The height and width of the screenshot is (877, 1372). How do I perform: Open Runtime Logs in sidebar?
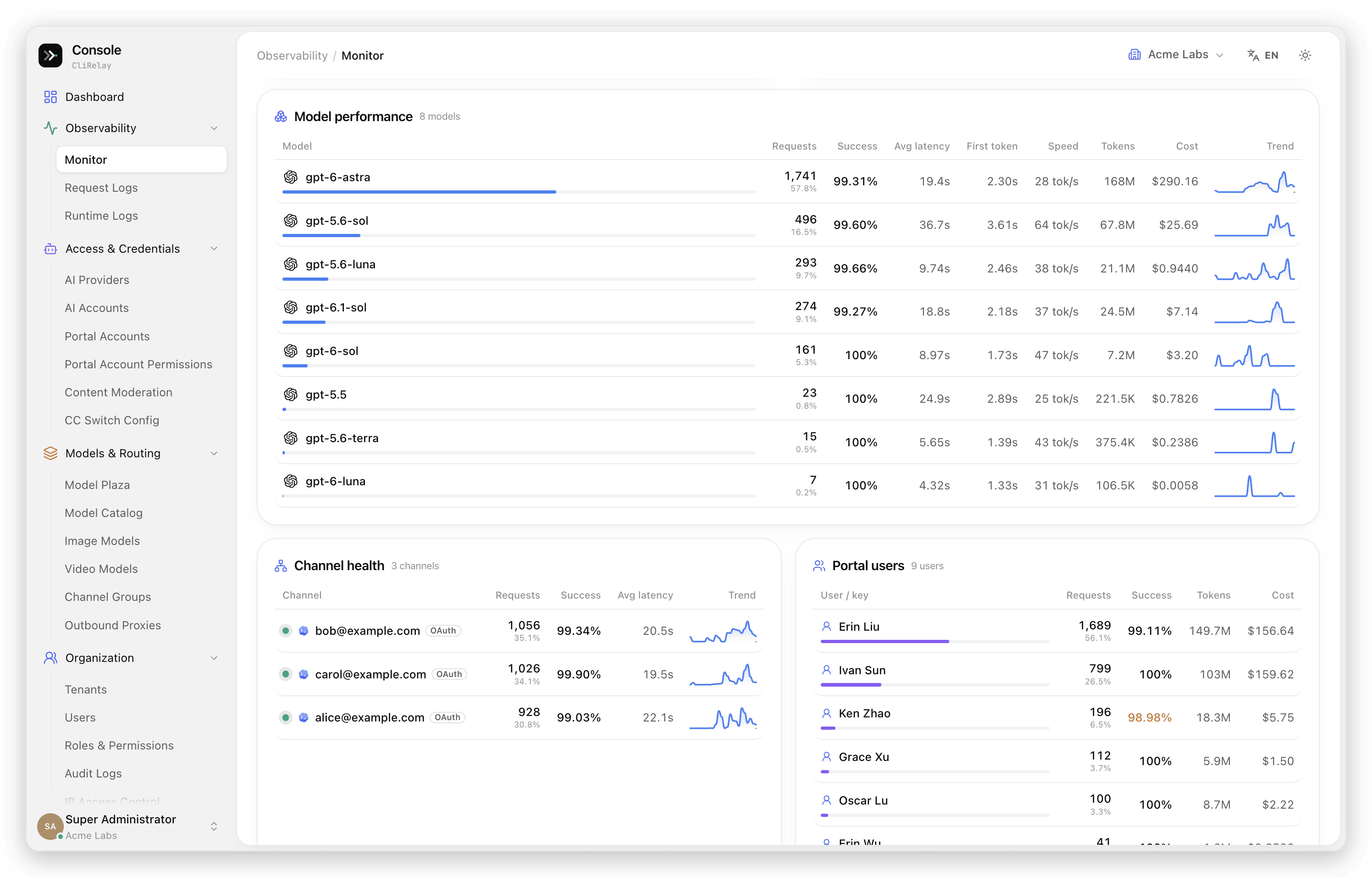101,216
